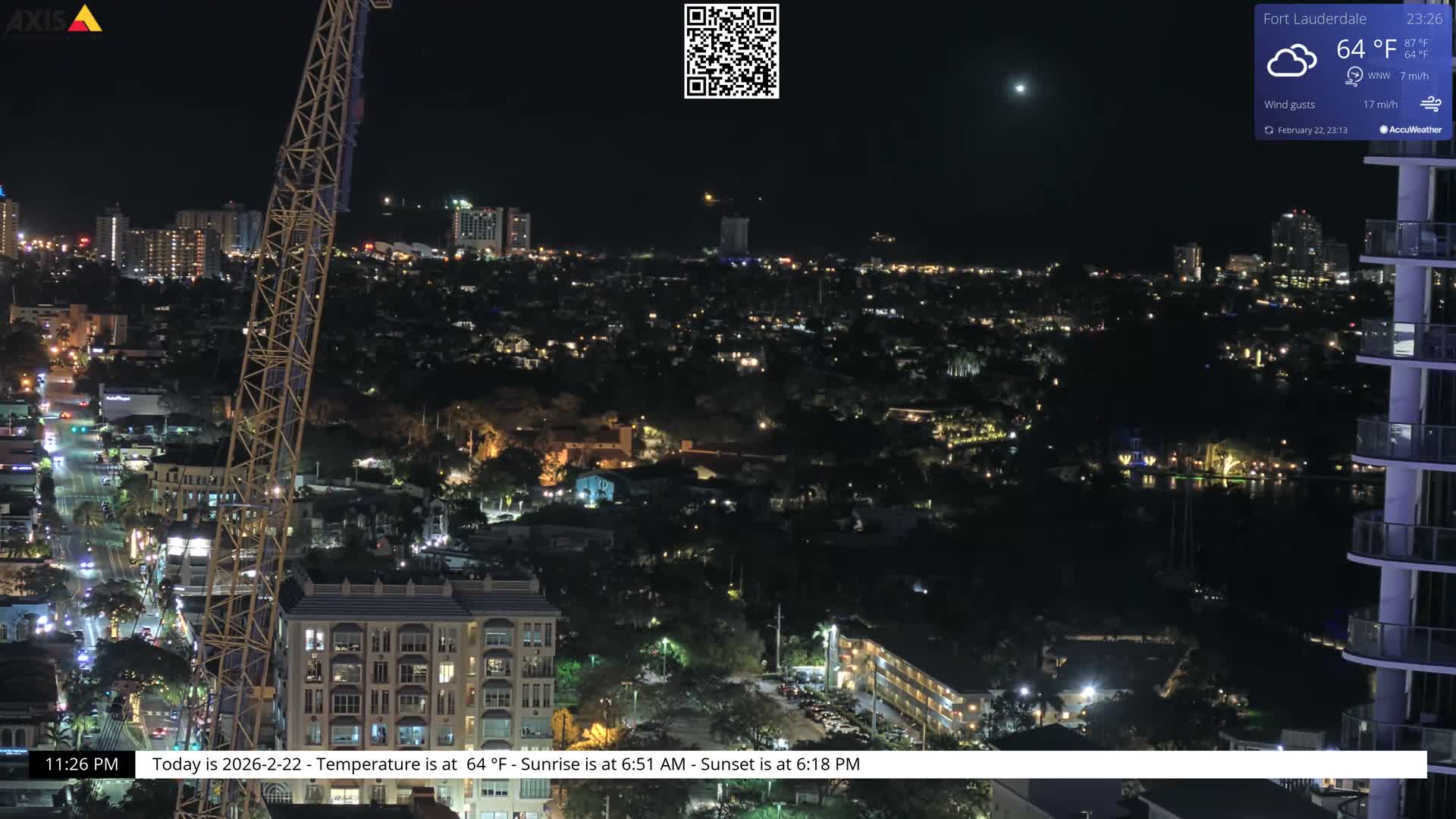Click the 17 mi/h gust value
The width and height of the screenshot is (1456, 819).
[1380, 105]
